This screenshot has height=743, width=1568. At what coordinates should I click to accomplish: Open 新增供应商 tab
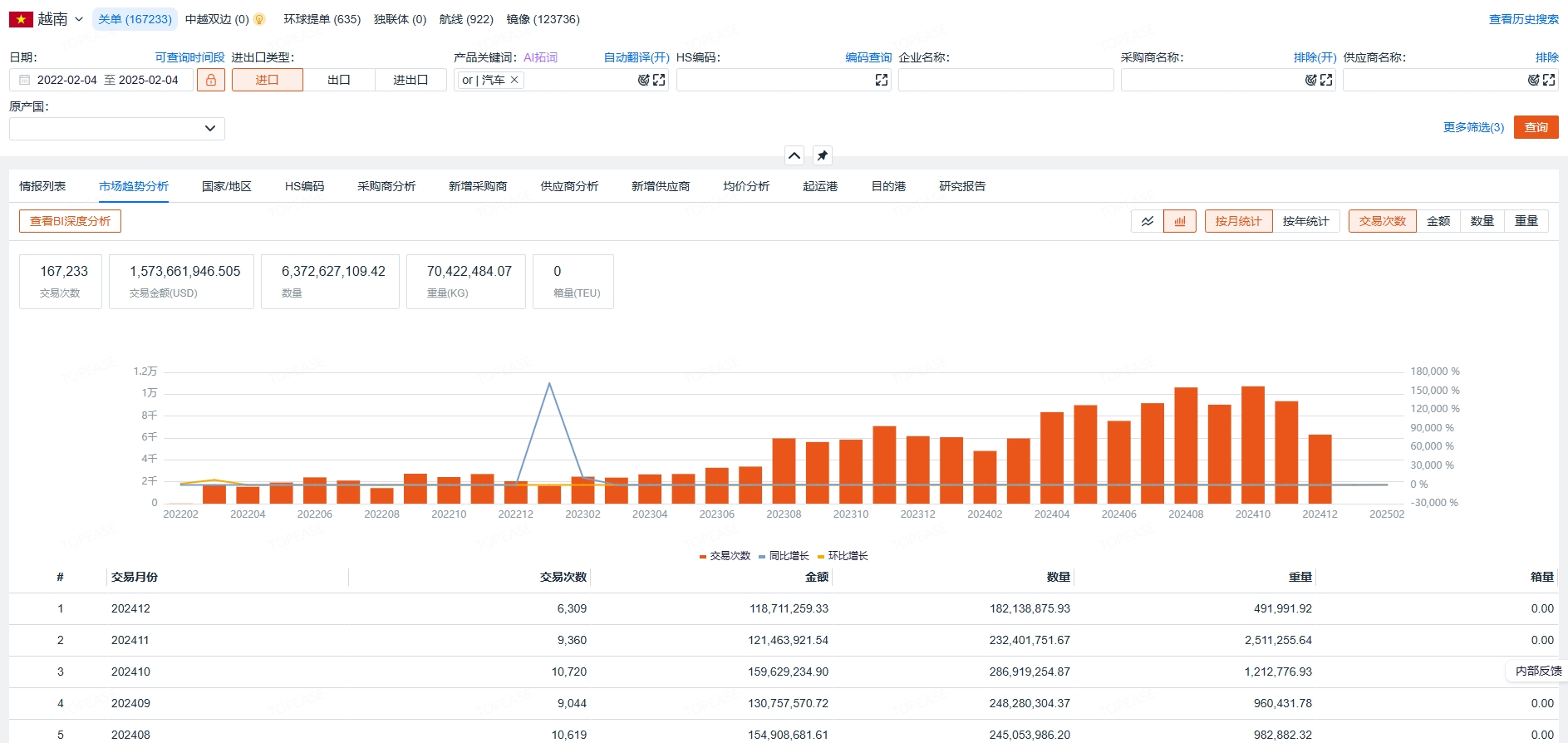point(661,186)
